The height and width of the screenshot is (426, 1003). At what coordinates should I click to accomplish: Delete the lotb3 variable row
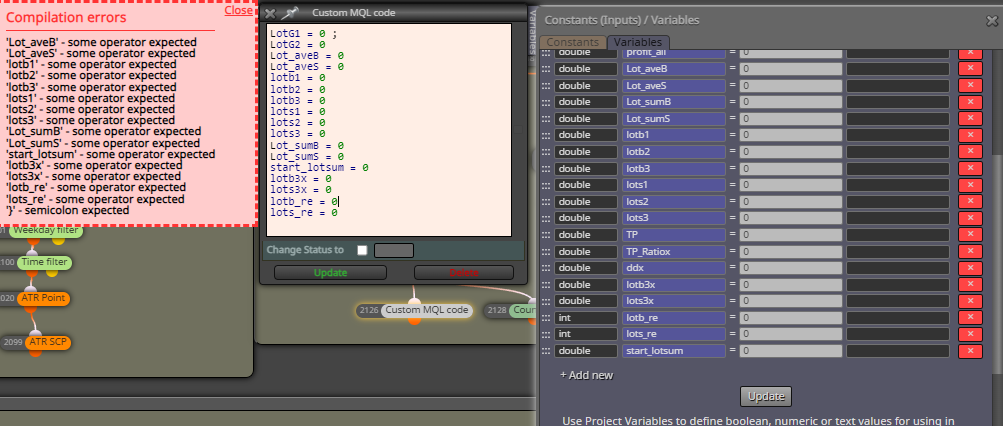pos(970,168)
